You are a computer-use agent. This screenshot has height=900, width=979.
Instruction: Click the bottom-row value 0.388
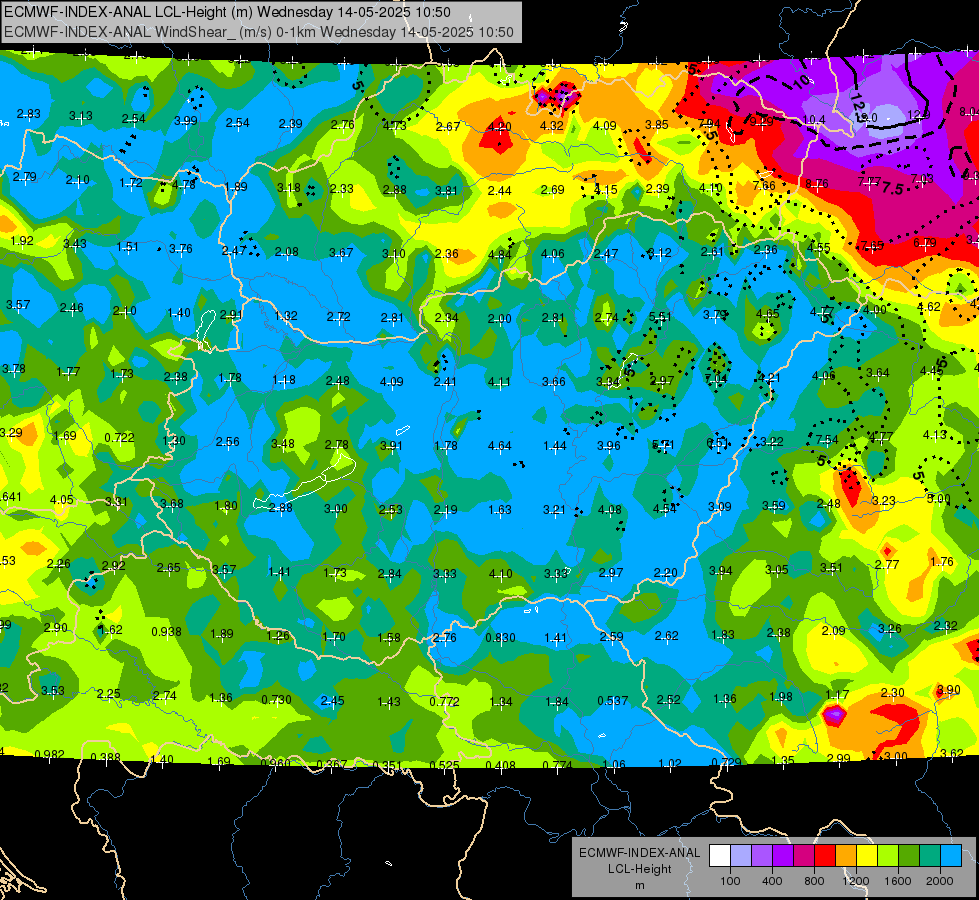(106, 758)
